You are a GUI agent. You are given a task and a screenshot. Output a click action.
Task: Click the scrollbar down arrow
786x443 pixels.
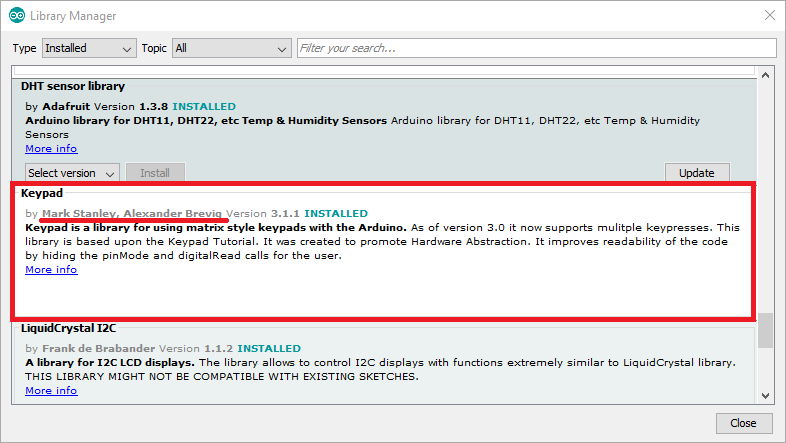click(x=765, y=396)
